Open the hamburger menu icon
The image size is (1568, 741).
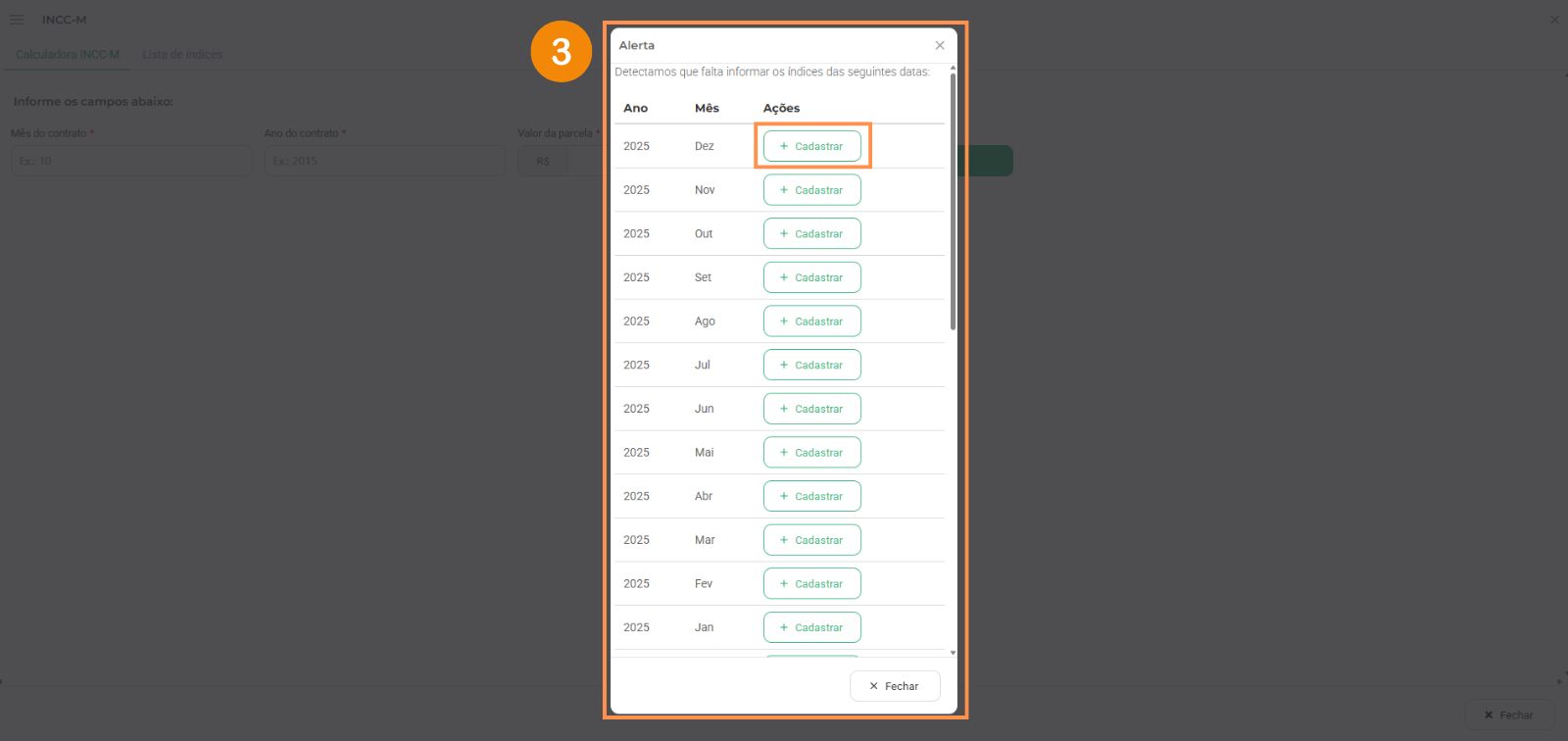pyautogui.click(x=17, y=20)
